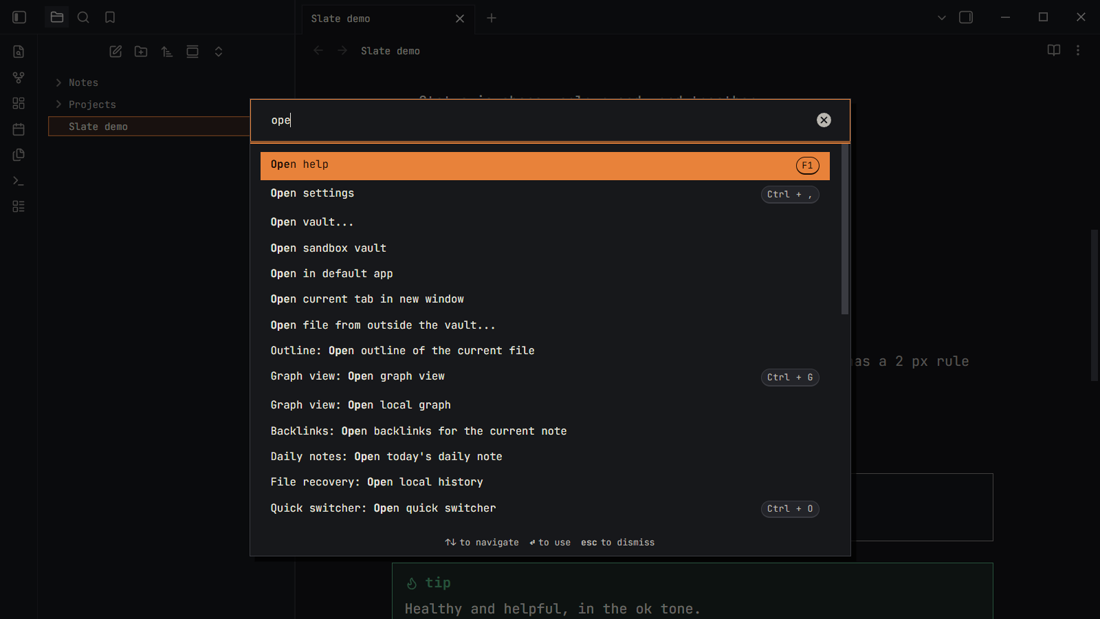The image size is (1100, 619).
Task: Select the Open vault... command
Action: tap(544, 222)
